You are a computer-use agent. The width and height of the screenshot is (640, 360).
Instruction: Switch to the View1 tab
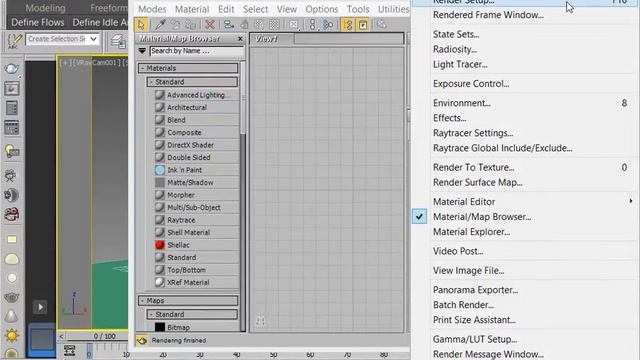(x=272, y=39)
